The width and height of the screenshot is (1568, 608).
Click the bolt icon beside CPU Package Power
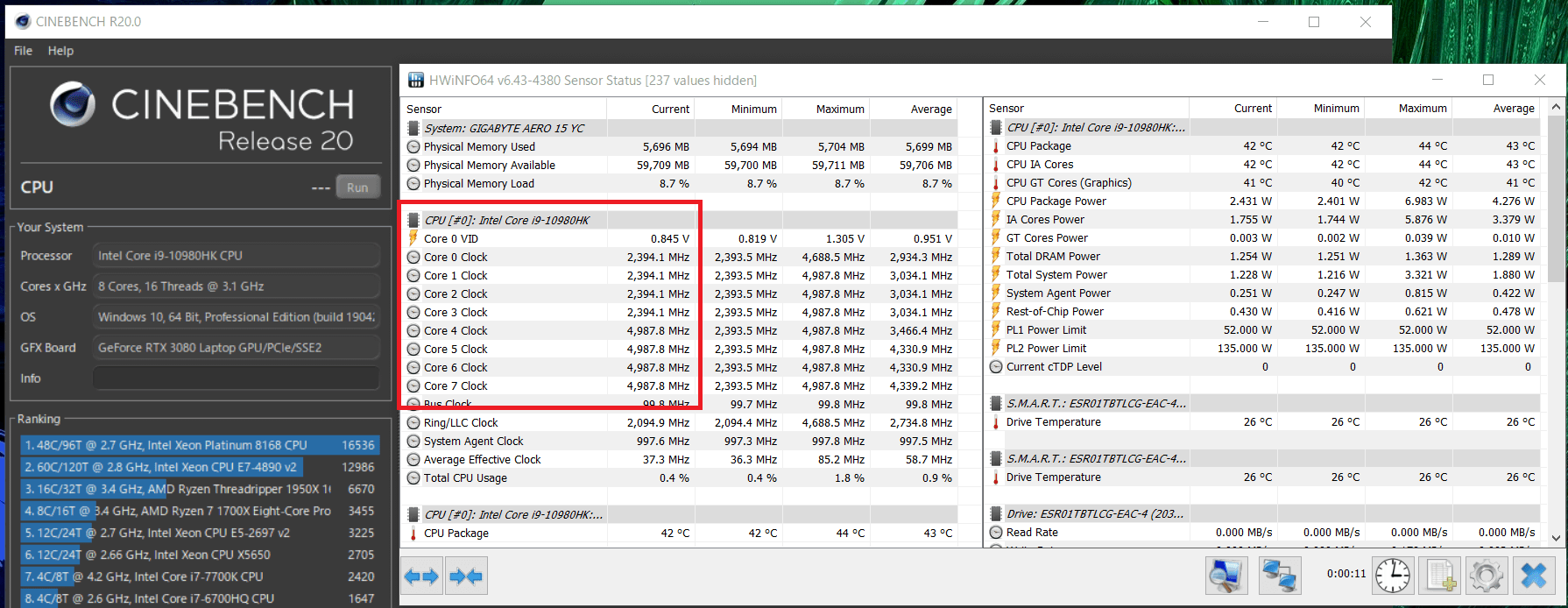coord(996,201)
